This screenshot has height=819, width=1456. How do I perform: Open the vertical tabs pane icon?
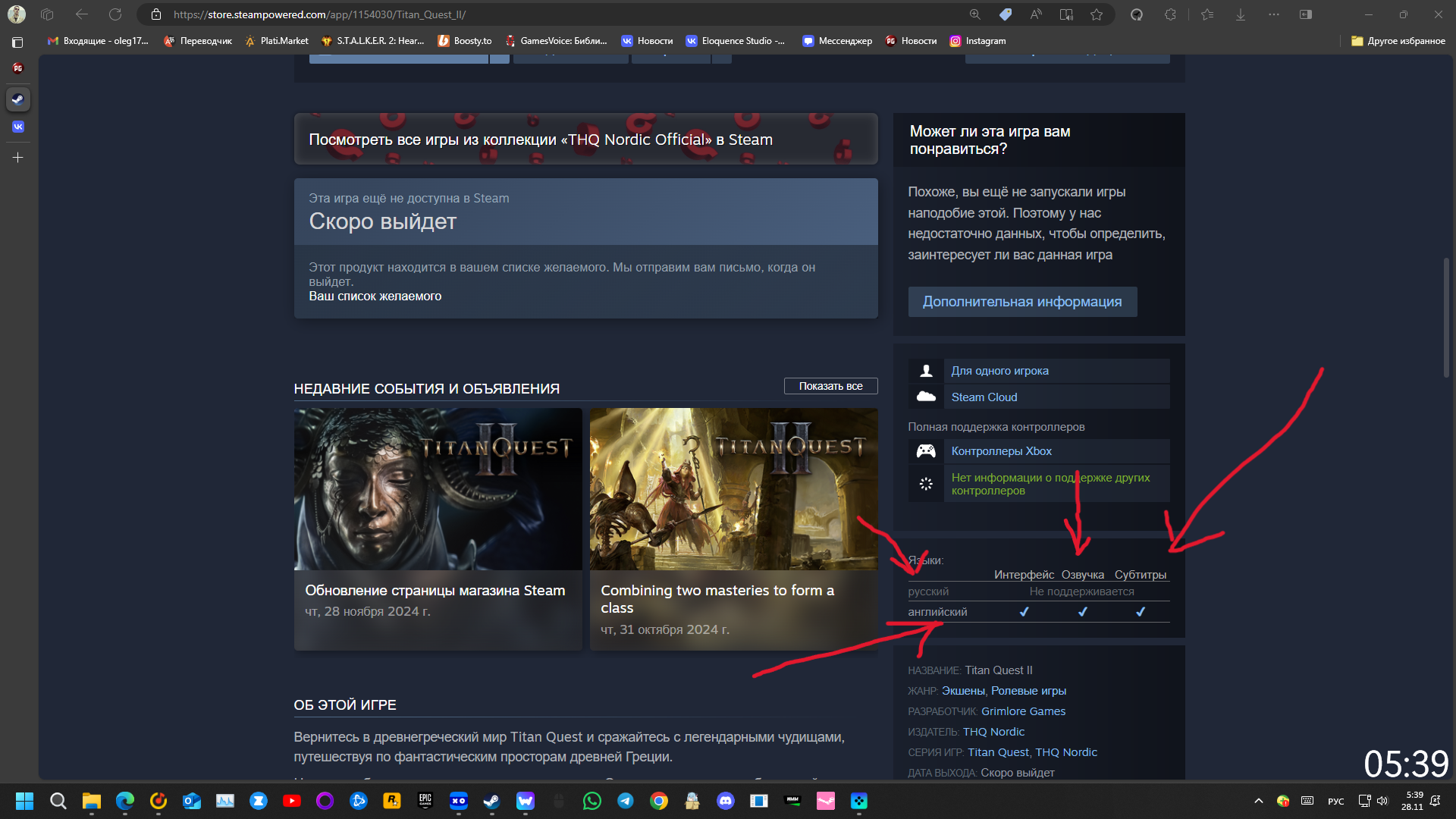coord(17,42)
